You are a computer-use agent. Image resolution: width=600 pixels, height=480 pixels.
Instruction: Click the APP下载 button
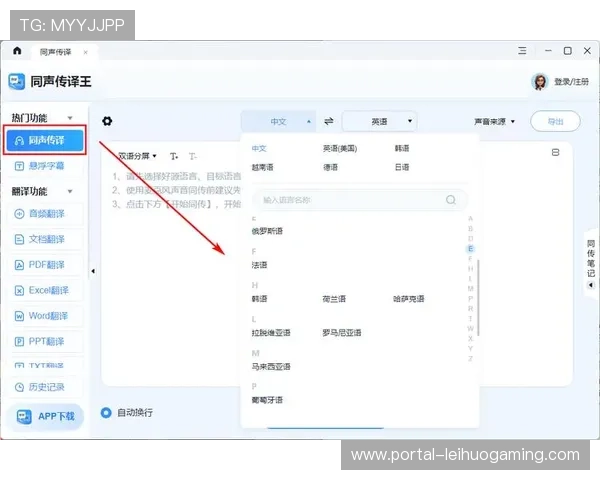coord(45,416)
